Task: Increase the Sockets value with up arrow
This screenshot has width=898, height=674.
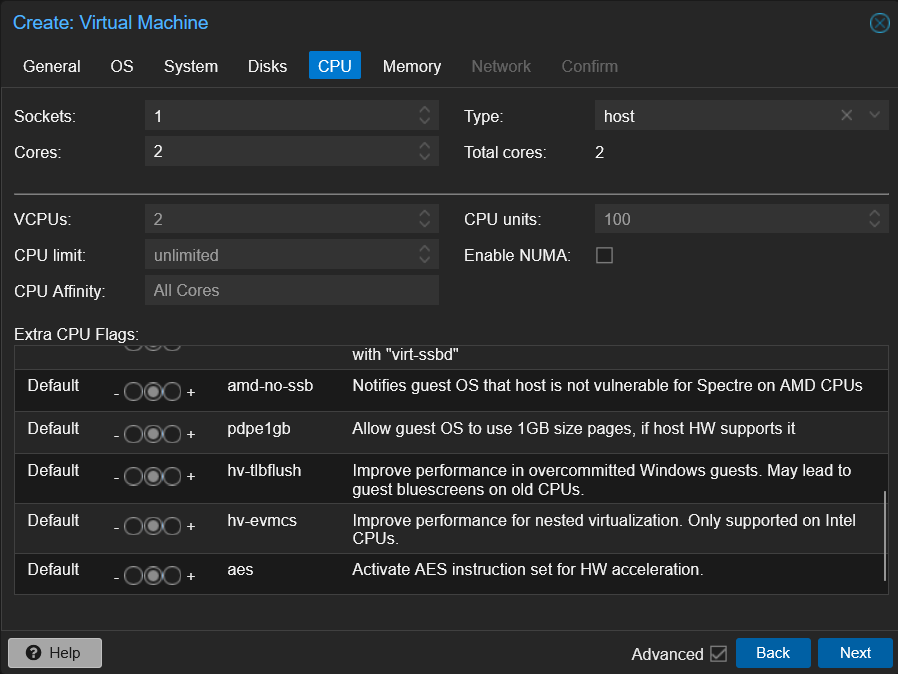Action: (425, 110)
